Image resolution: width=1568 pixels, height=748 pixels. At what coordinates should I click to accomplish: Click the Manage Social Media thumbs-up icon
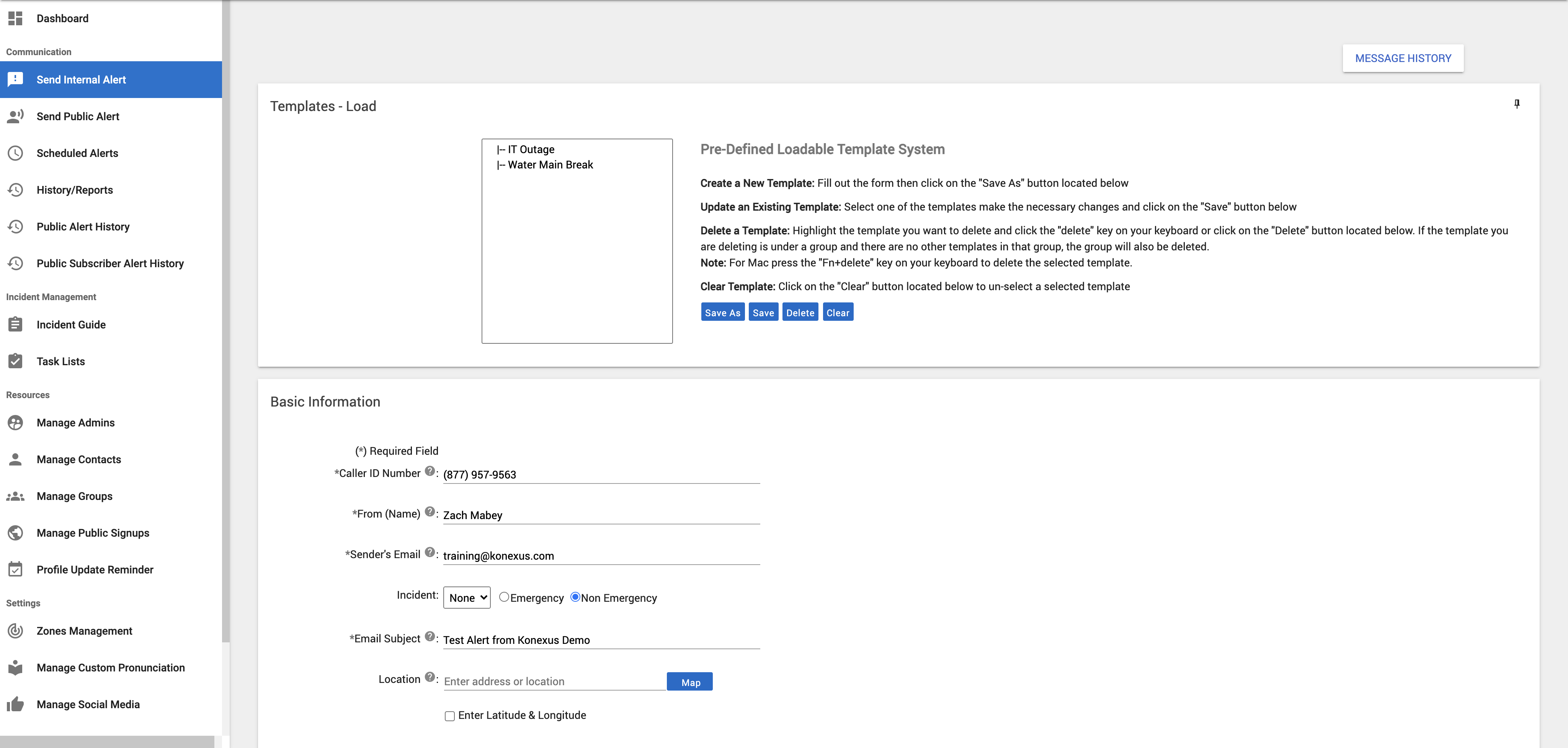pyautogui.click(x=15, y=704)
